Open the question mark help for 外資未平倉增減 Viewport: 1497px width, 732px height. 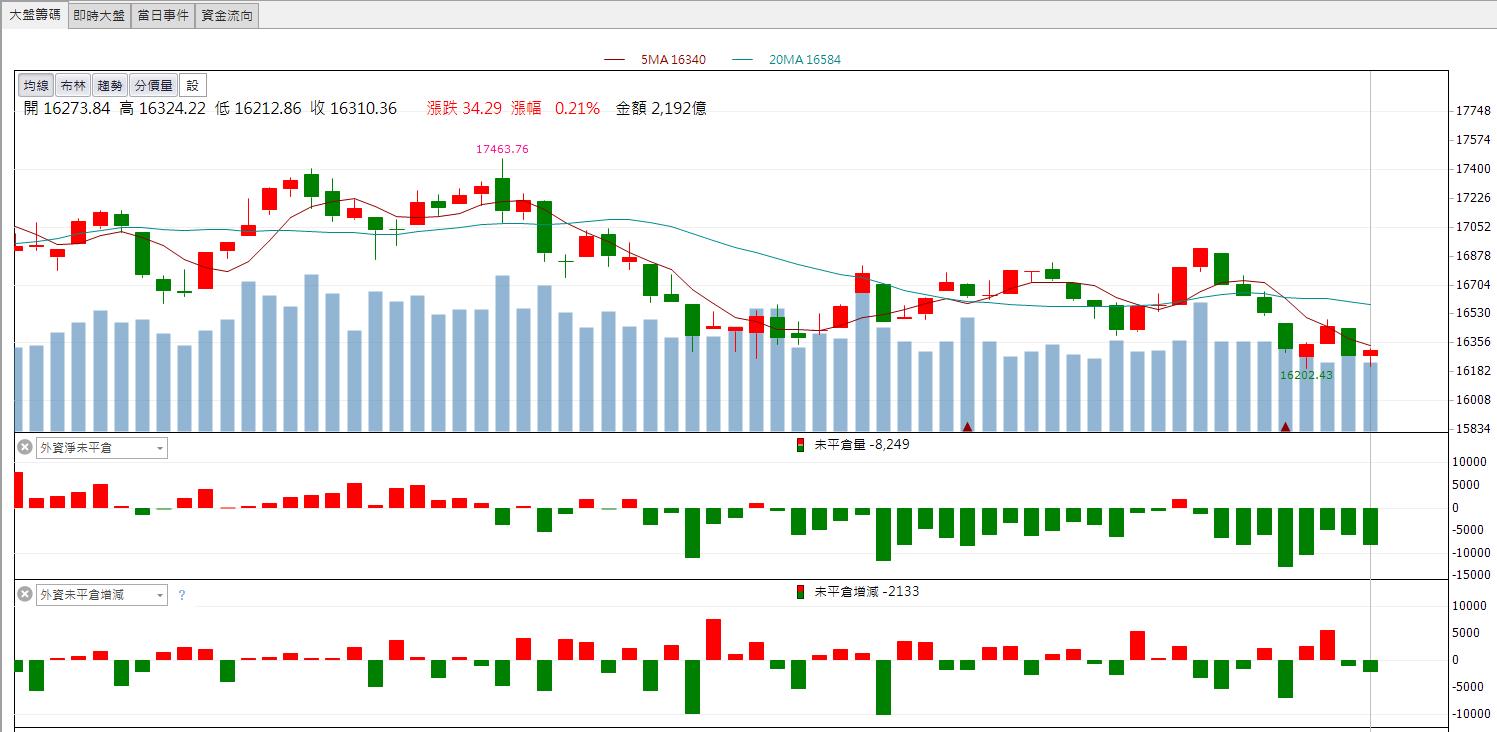(182, 595)
